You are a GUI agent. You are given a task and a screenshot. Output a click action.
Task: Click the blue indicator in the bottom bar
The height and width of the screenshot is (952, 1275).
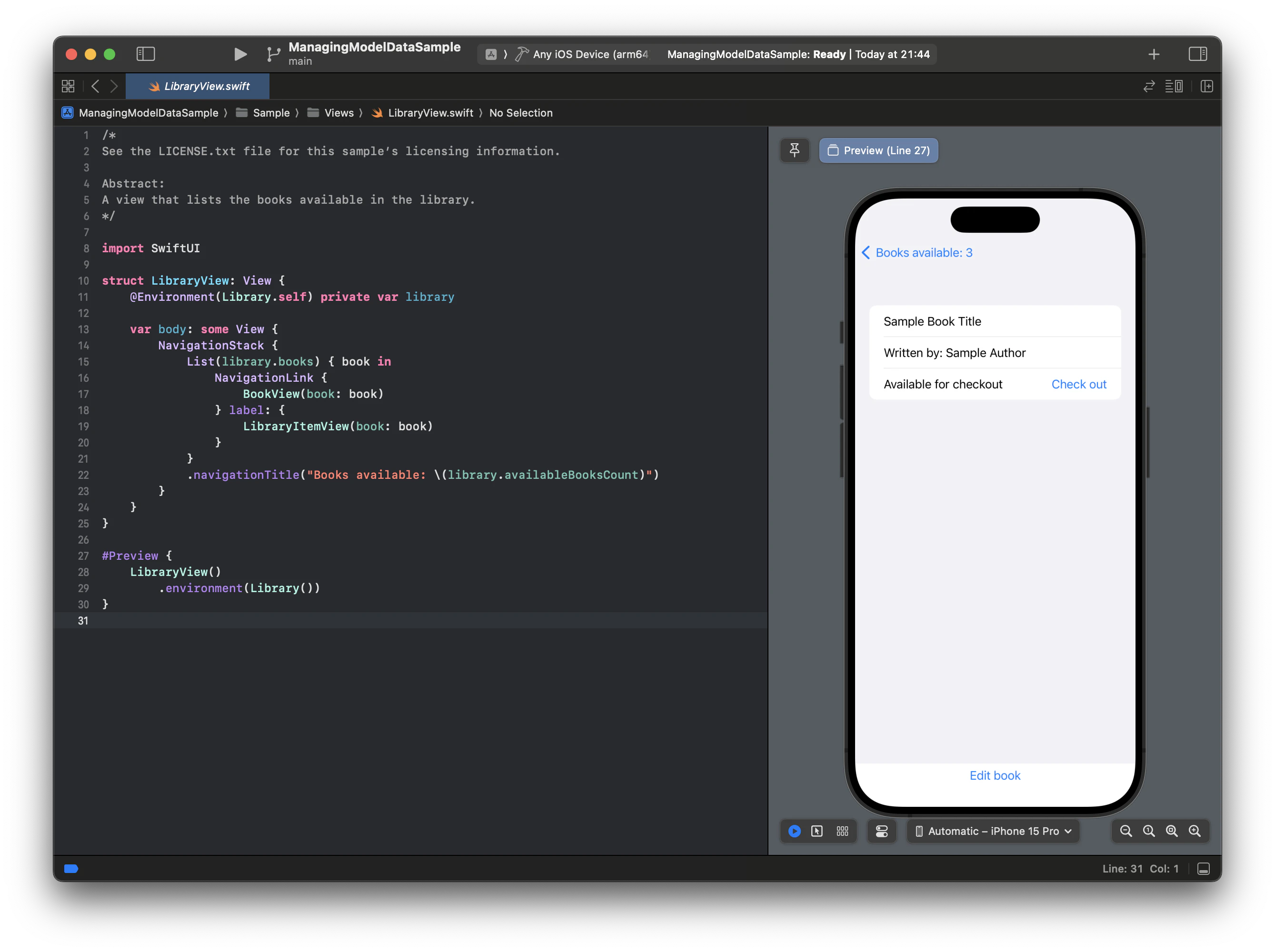pyautogui.click(x=71, y=869)
